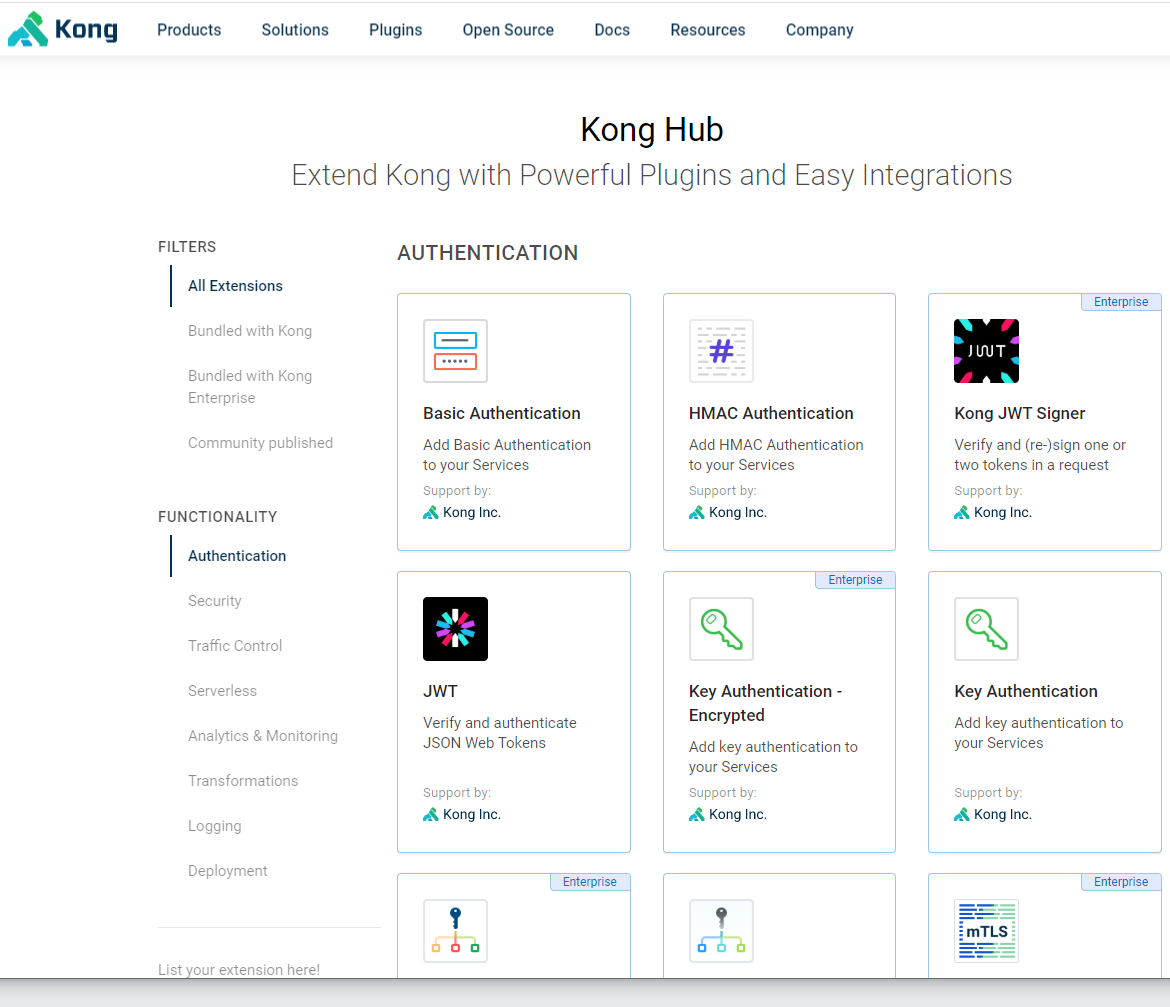Open the Plugins menu
This screenshot has height=1007, width=1170.
click(395, 30)
